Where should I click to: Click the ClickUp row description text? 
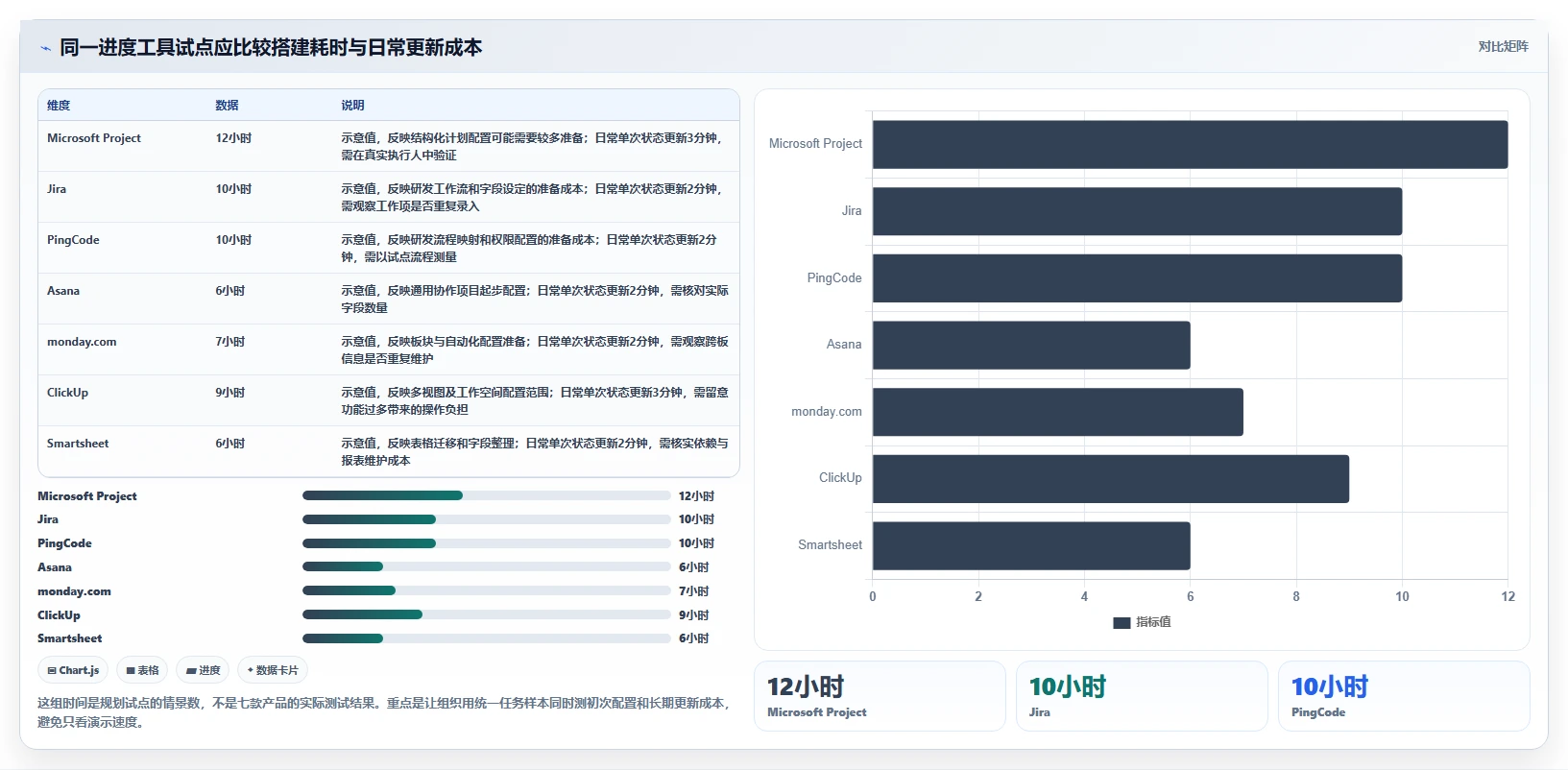tap(535, 401)
